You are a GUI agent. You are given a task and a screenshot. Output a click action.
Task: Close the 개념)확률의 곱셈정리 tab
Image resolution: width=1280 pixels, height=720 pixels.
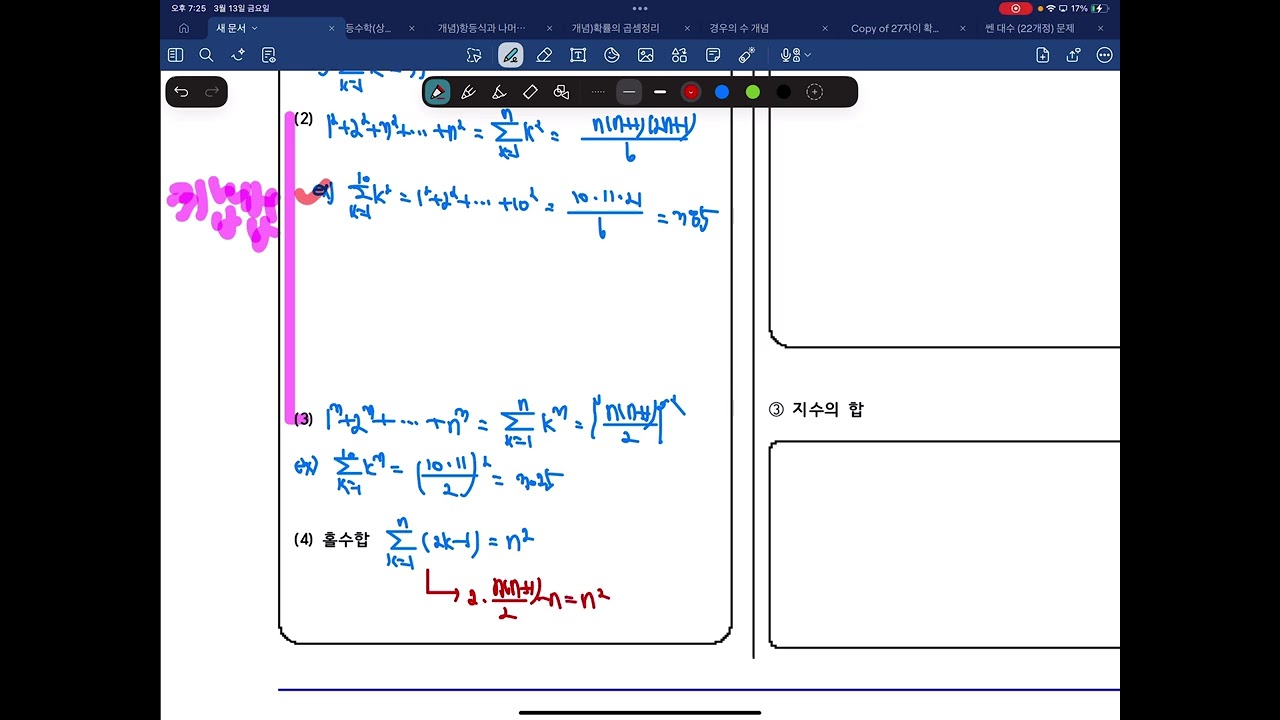[x=688, y=28]
